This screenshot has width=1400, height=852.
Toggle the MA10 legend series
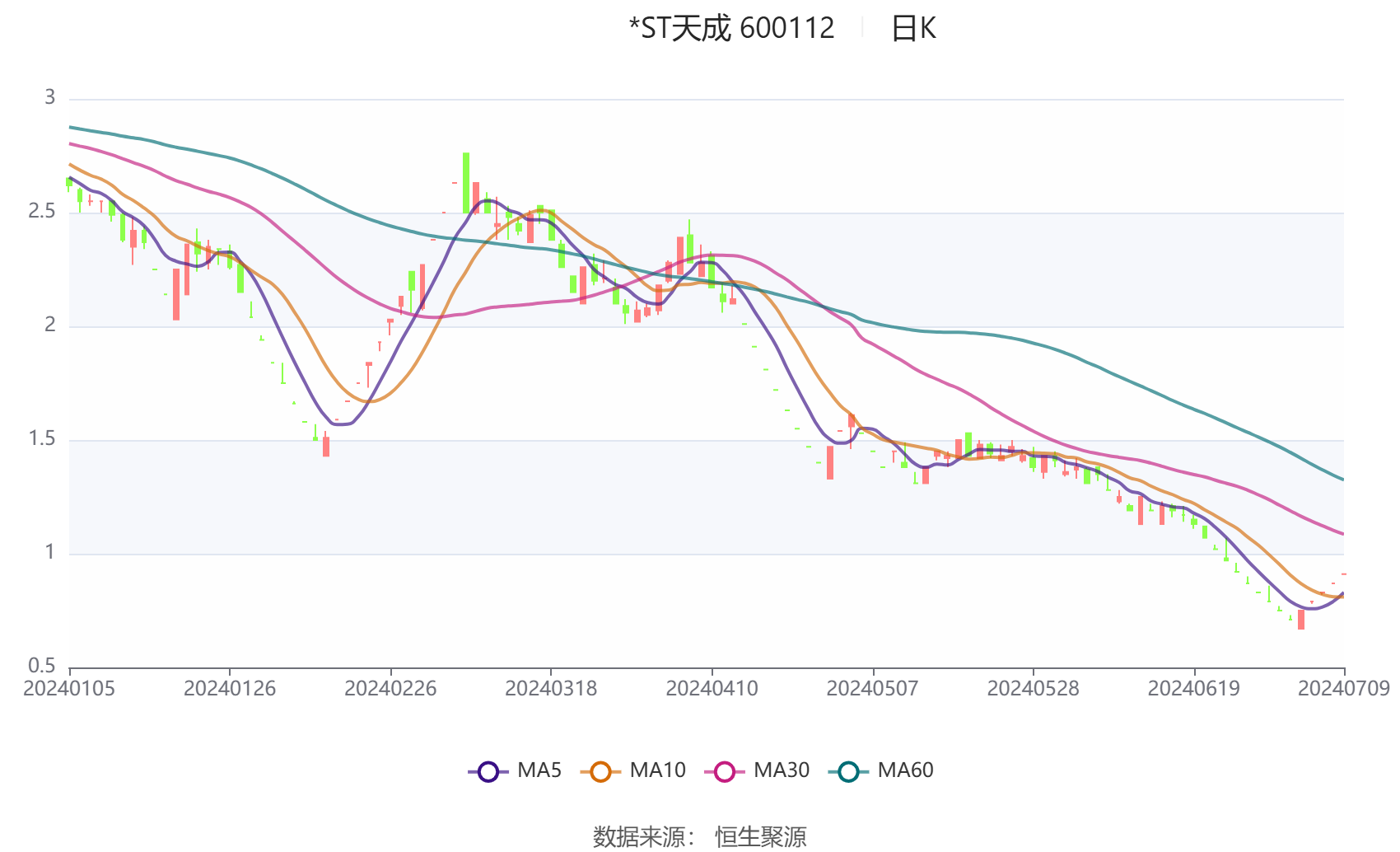(x=632, y=770)
